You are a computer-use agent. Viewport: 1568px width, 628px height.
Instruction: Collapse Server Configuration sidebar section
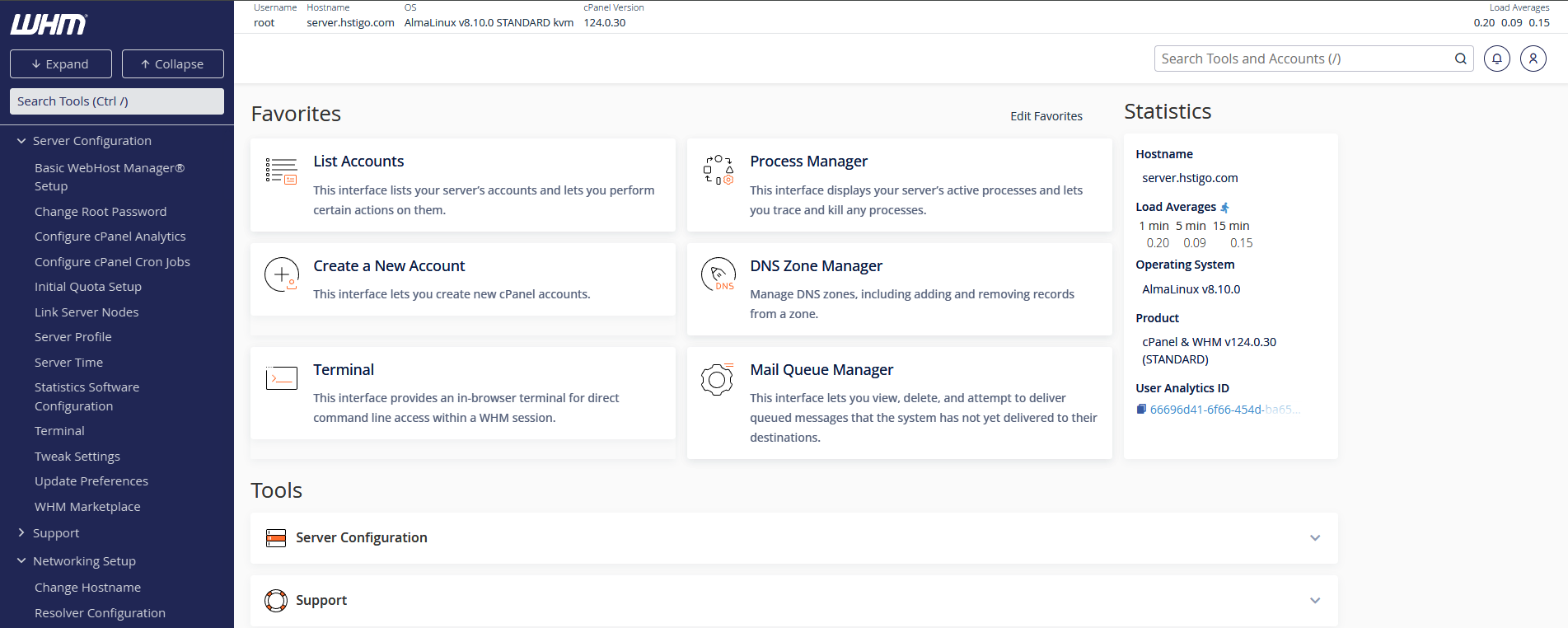coord(21,141)
